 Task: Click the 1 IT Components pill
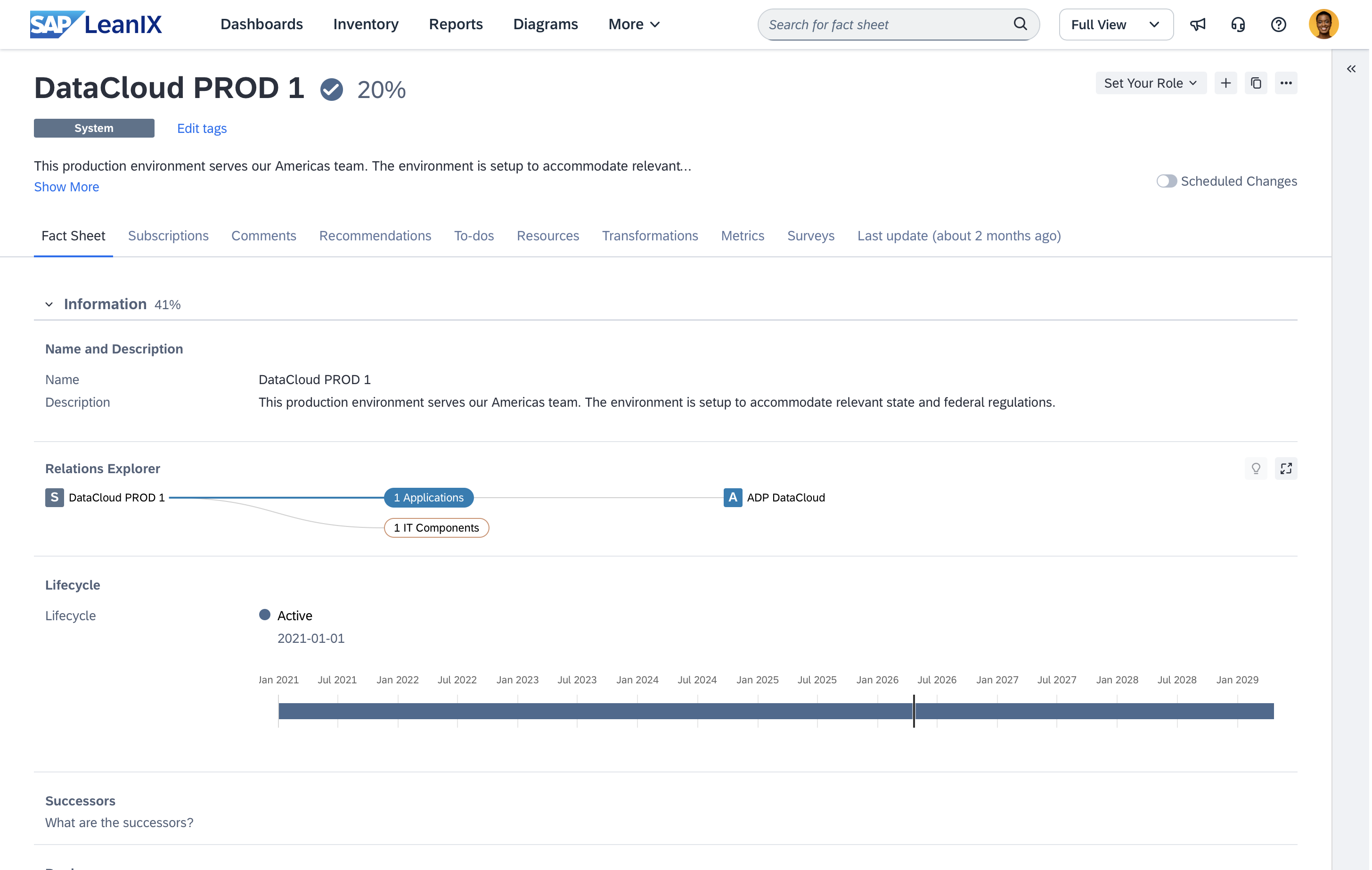click(436, 528)
